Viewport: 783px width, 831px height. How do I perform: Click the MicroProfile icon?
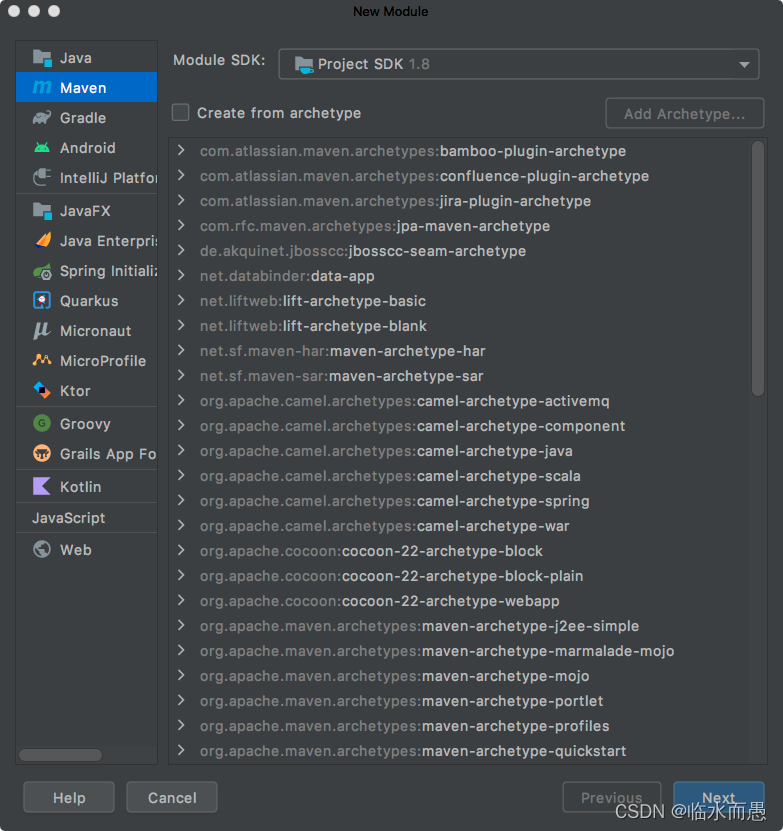[42, 360]
